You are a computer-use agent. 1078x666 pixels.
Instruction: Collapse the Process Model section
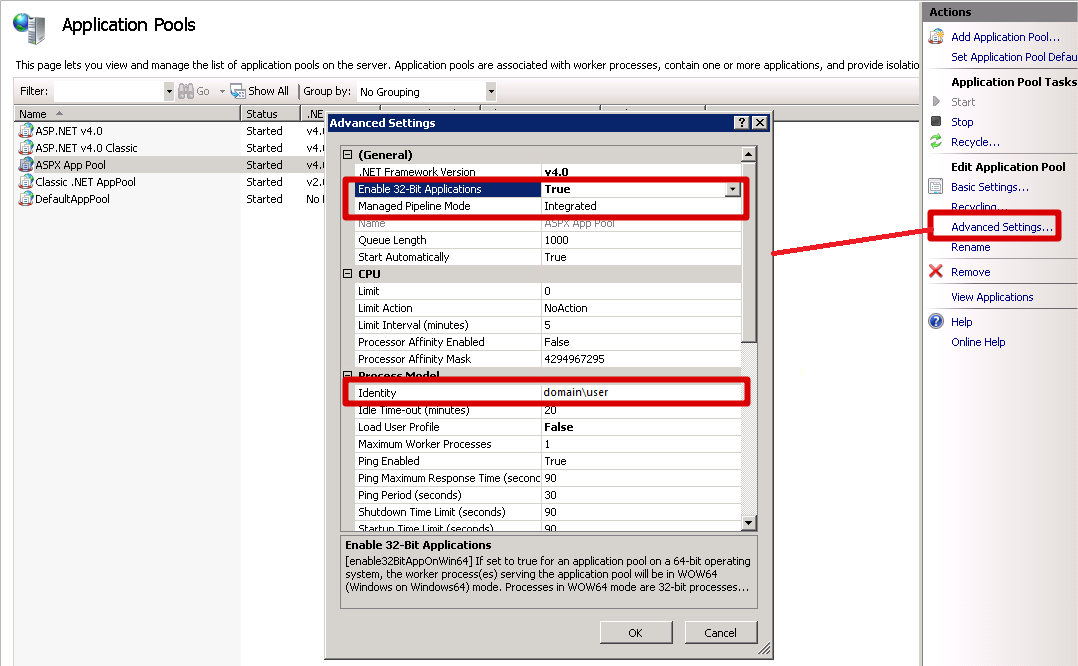coord(348,375)
